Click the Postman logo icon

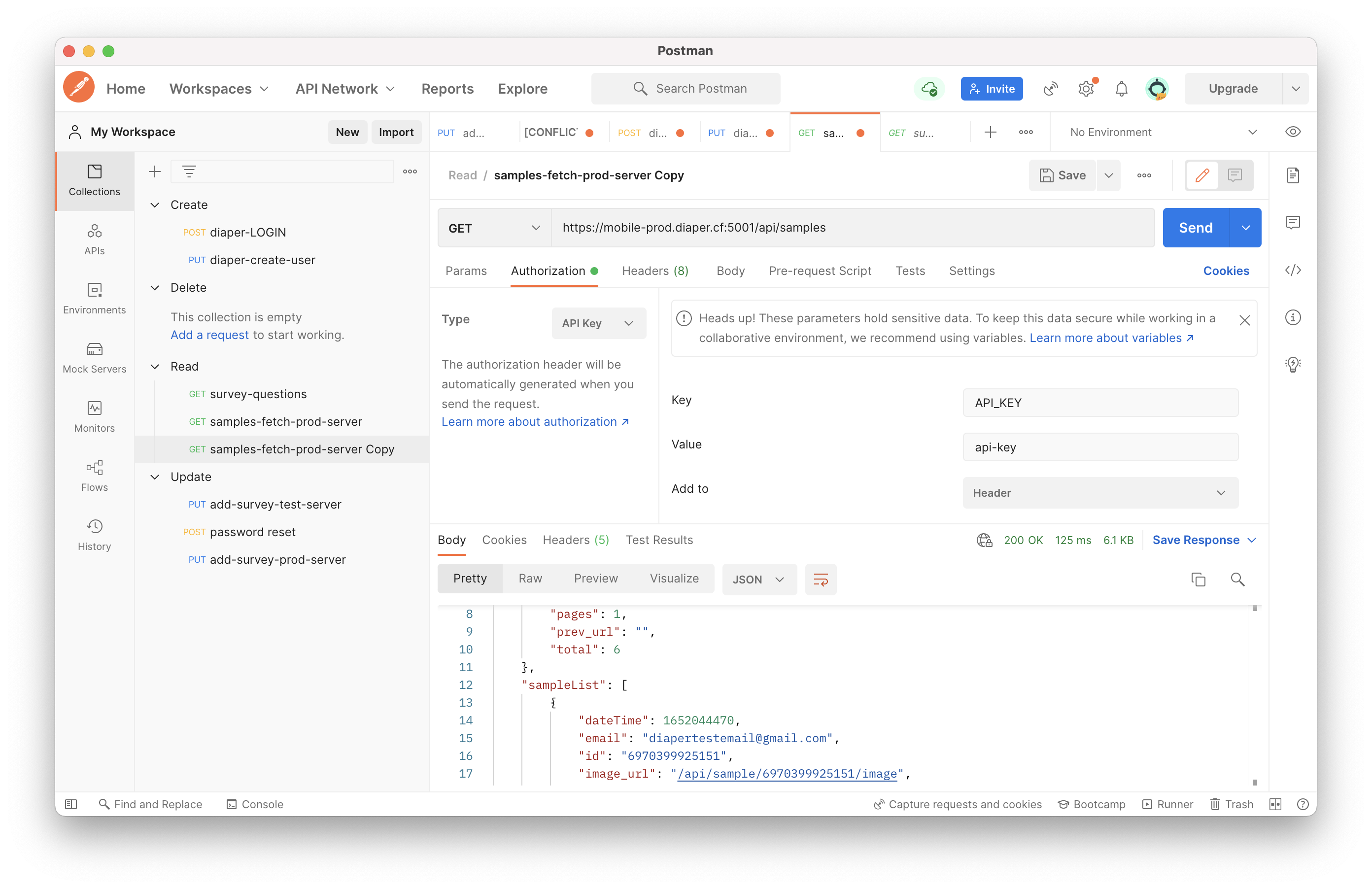tap(79, 88)
